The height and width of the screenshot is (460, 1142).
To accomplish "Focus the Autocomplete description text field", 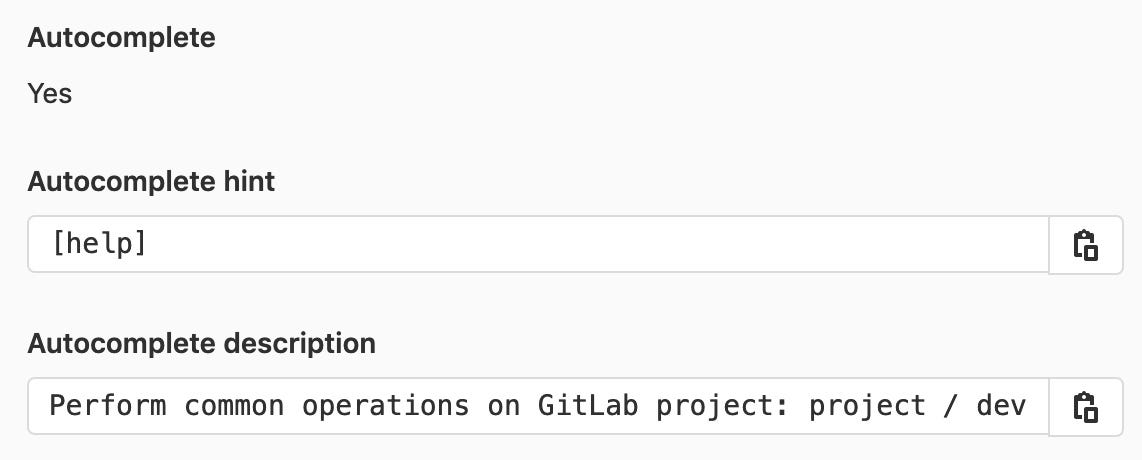I will 538,405.
